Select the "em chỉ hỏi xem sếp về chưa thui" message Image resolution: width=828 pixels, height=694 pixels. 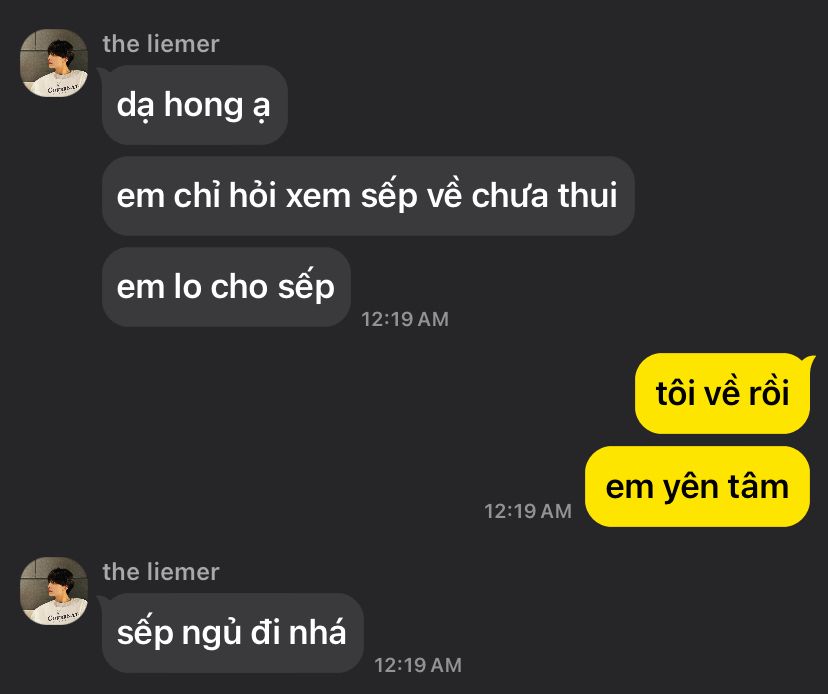[368, 196]
